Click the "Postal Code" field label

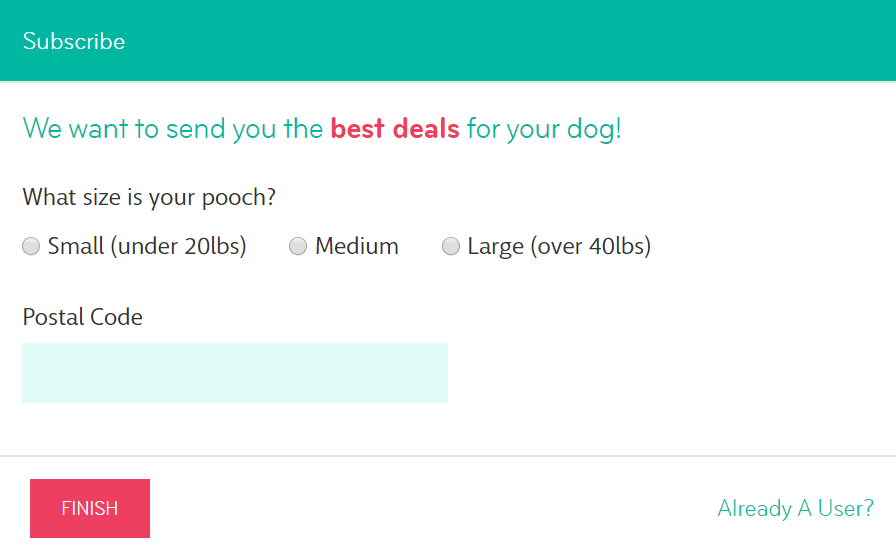tap(82, 317)
